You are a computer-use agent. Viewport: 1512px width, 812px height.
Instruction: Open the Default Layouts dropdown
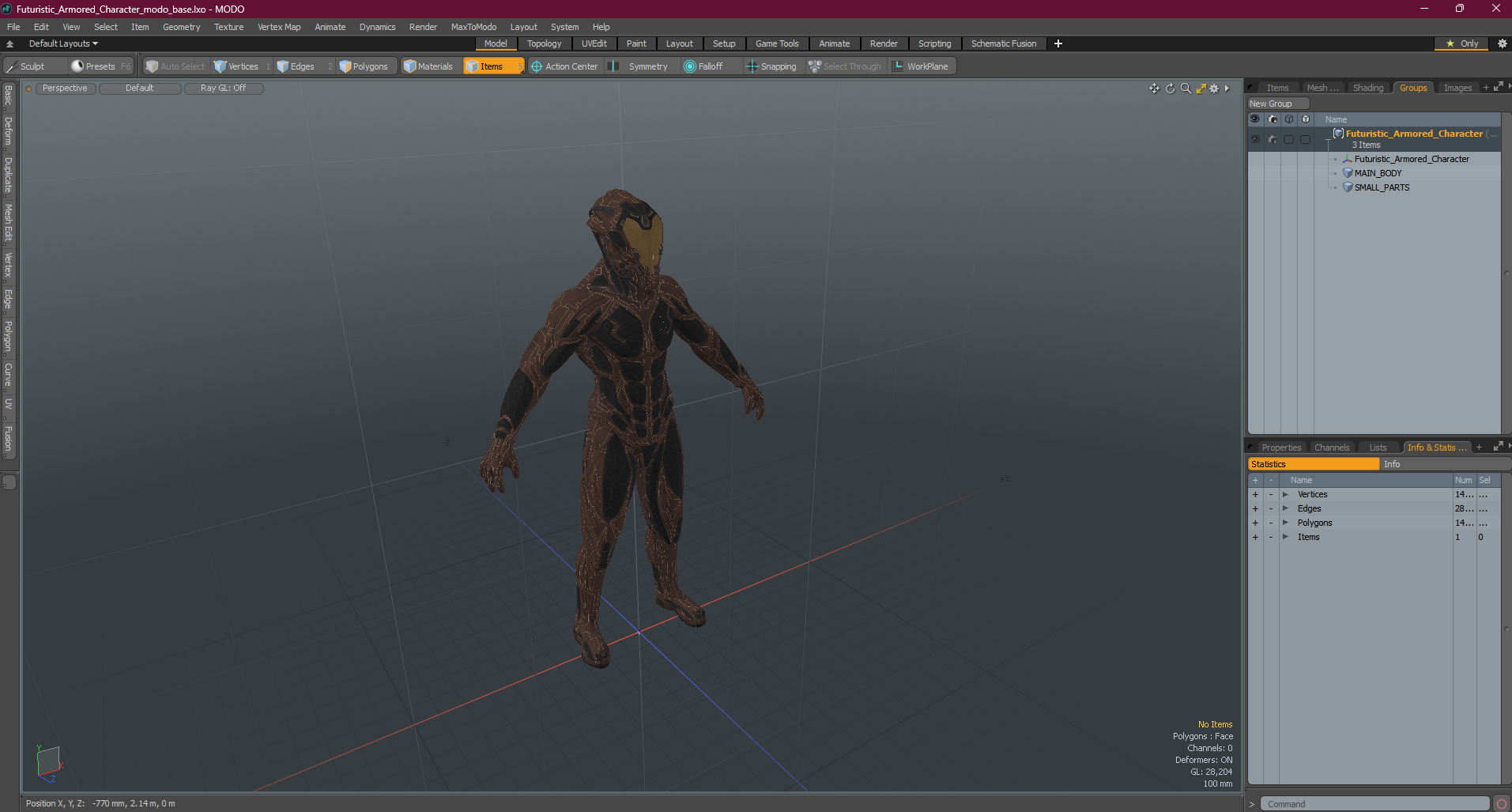pyautogui.click(x=63, y=43)
